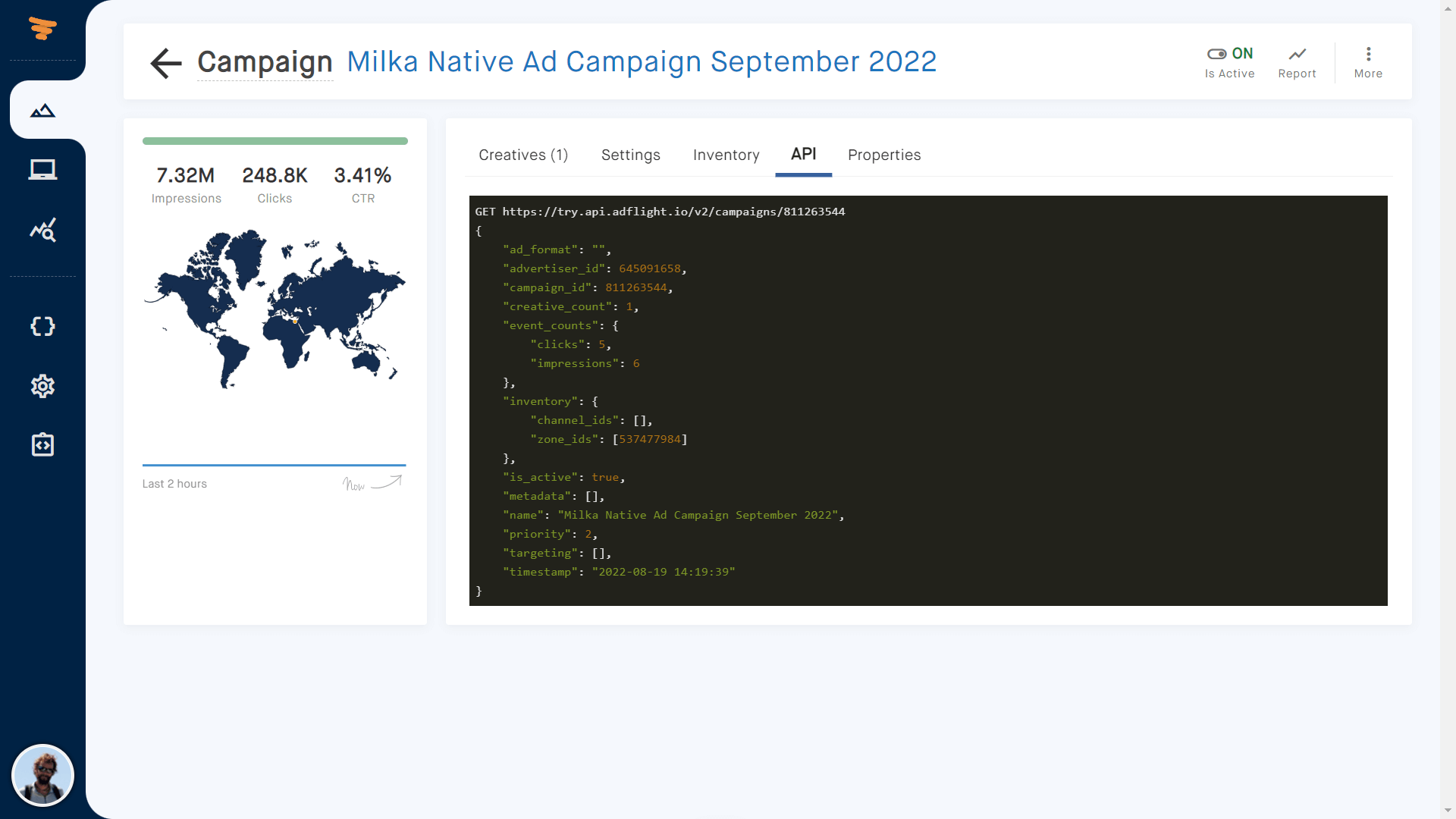Click the user avatar at bottom left
The image size is (1456, 819).
click(x=43, y=775)
